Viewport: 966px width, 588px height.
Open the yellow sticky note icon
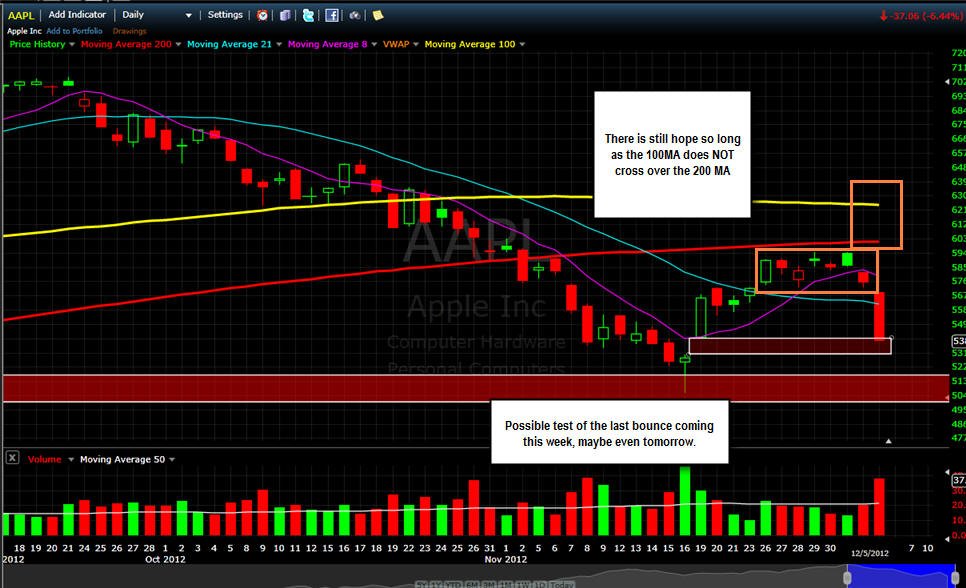point(378,15)
